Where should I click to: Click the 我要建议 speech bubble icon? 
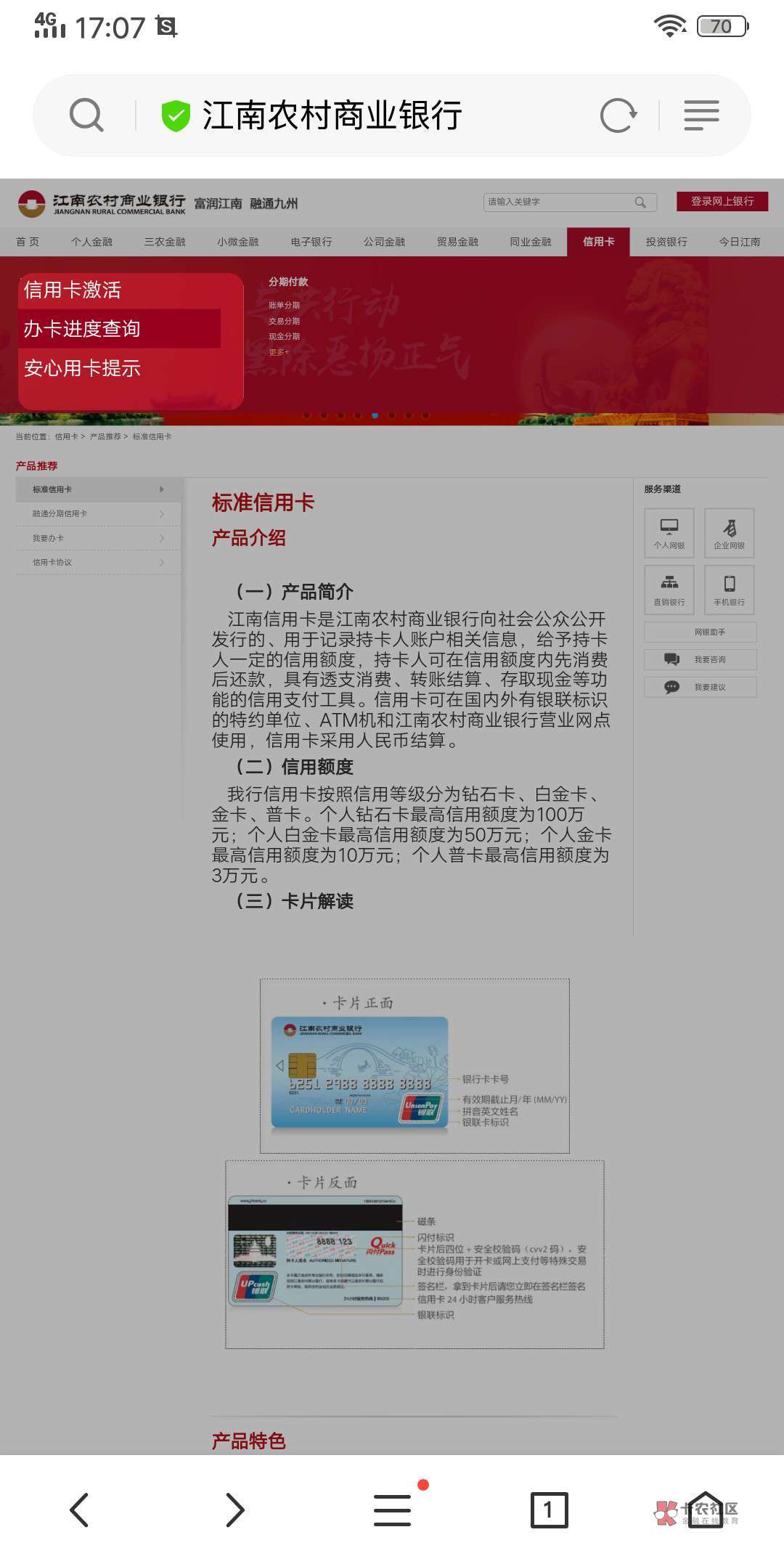tap(671, 687)
